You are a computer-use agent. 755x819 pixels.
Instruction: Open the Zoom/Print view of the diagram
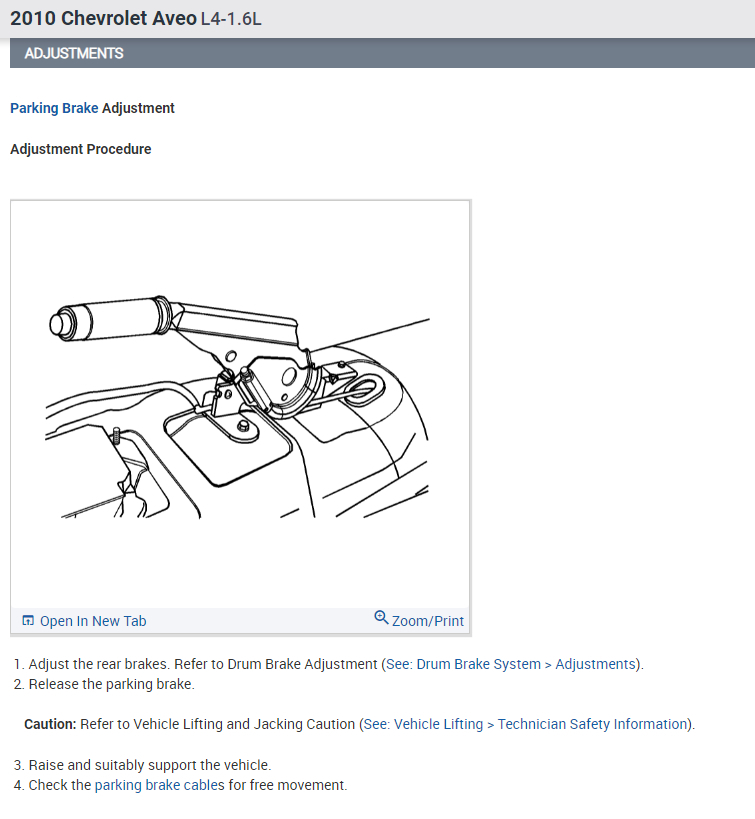click(427, 621)
